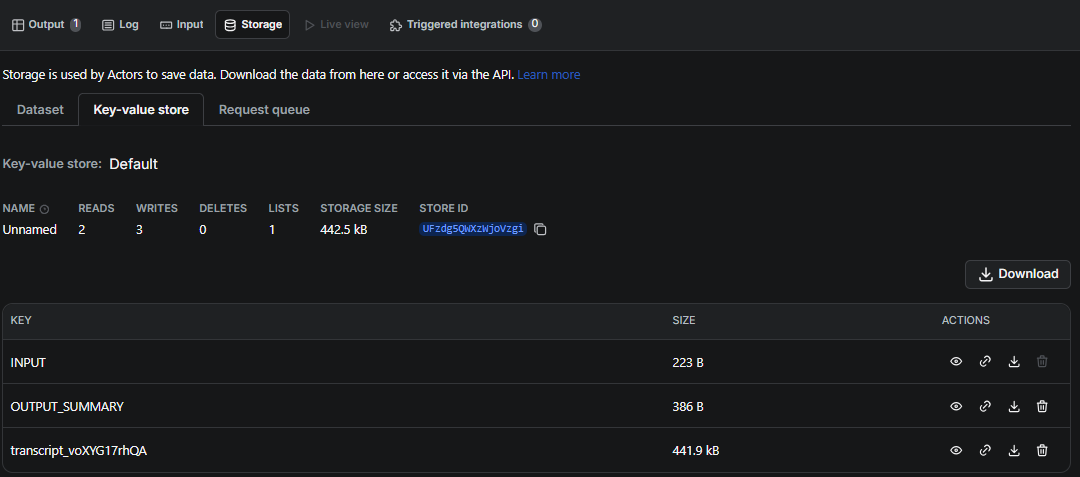
Task: Click the SIZE column header
Action: [684, 320]
